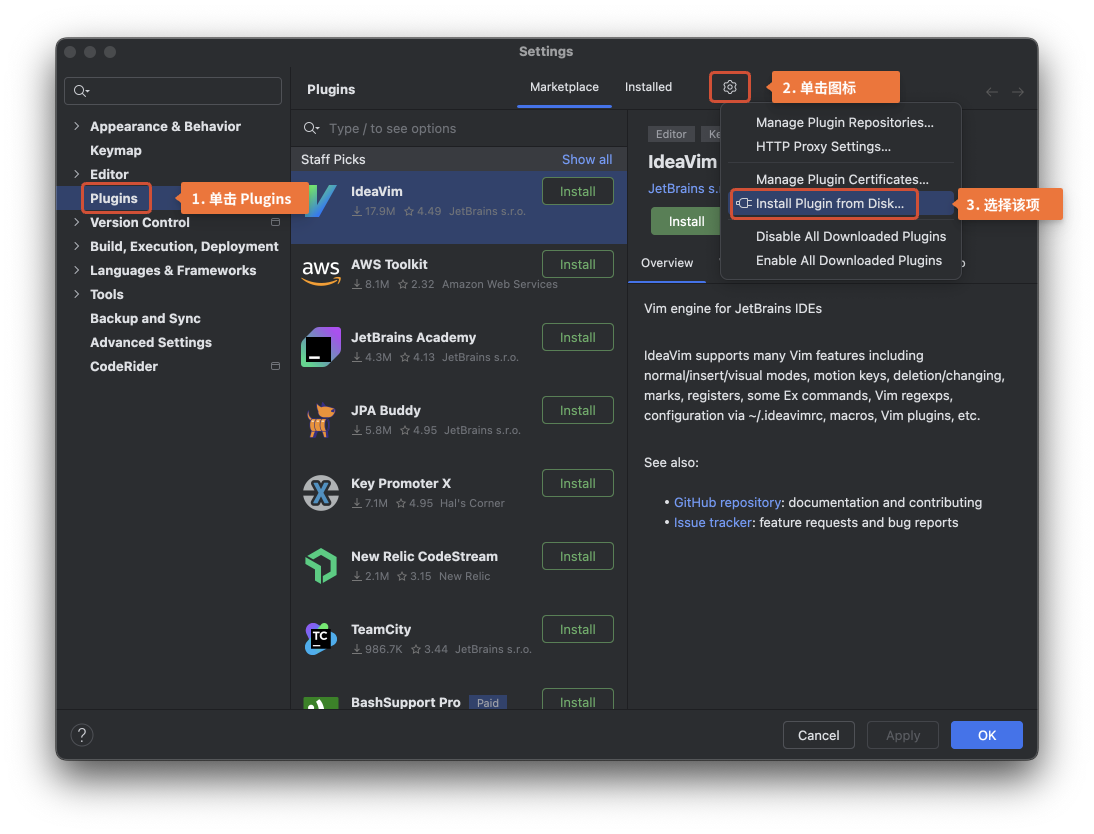Viewport: 1094px width, 834px height.
Task: Click the Editor tag on IdeaVim details
Action: point(670,134)
